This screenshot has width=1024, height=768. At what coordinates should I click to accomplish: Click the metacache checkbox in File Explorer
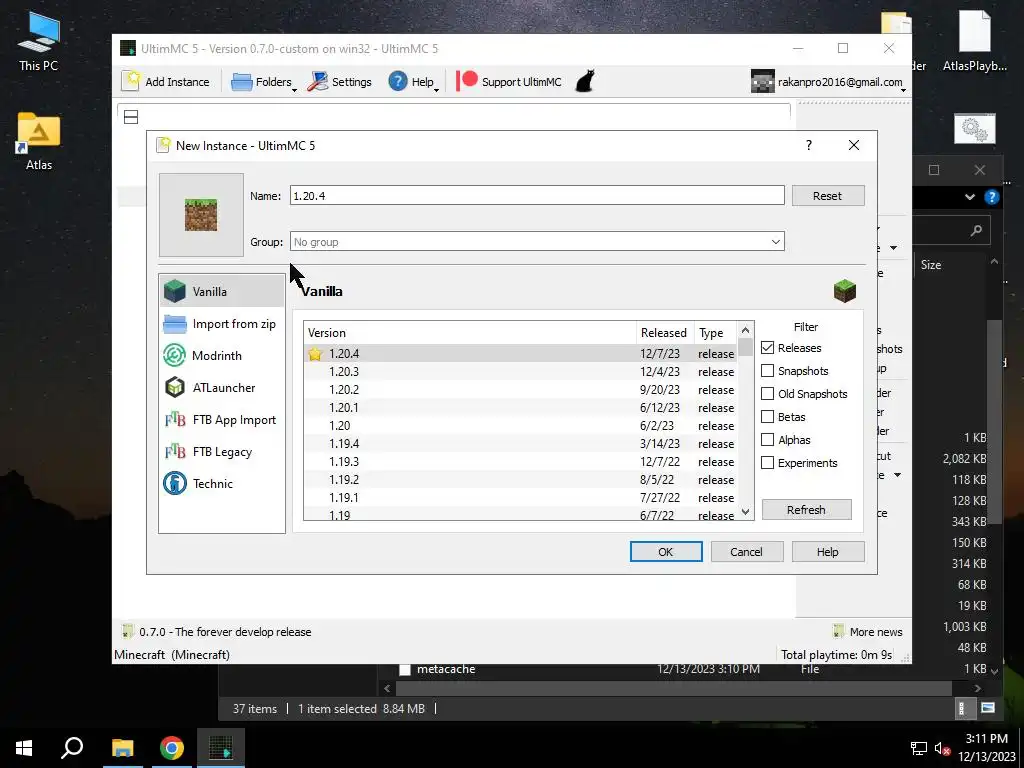[405, 669]
